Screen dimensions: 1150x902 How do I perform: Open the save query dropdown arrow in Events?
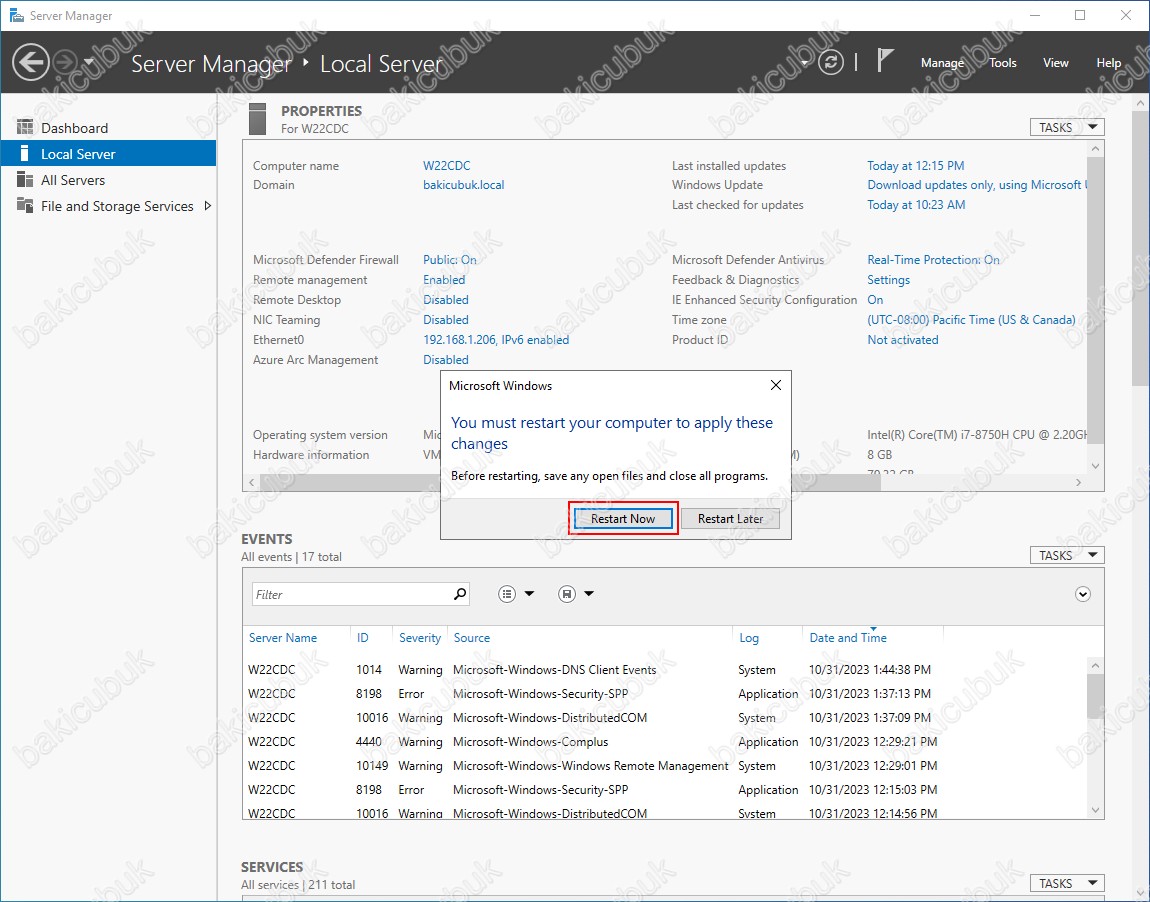click(x=588, y=594)
